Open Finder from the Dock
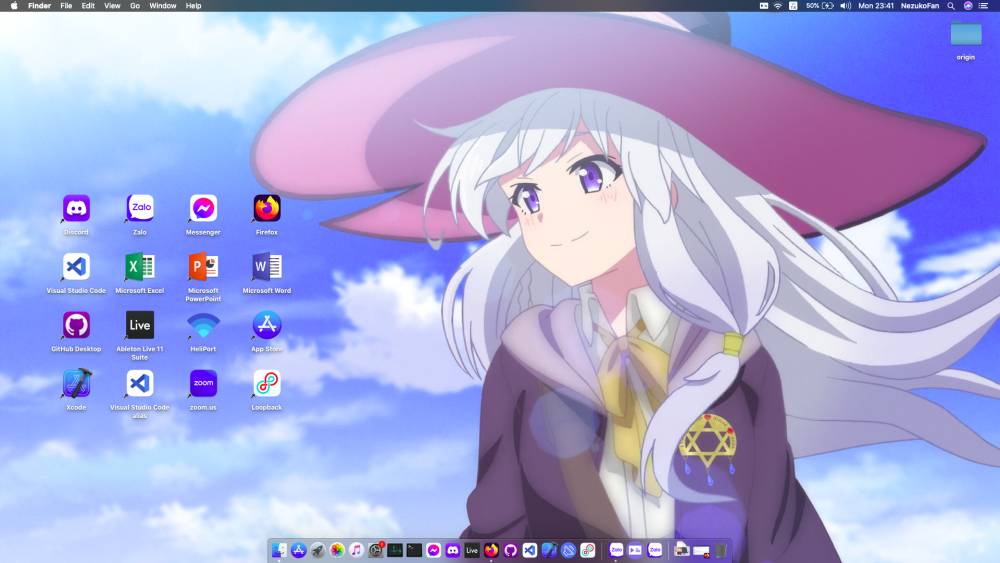 point(279,550)
